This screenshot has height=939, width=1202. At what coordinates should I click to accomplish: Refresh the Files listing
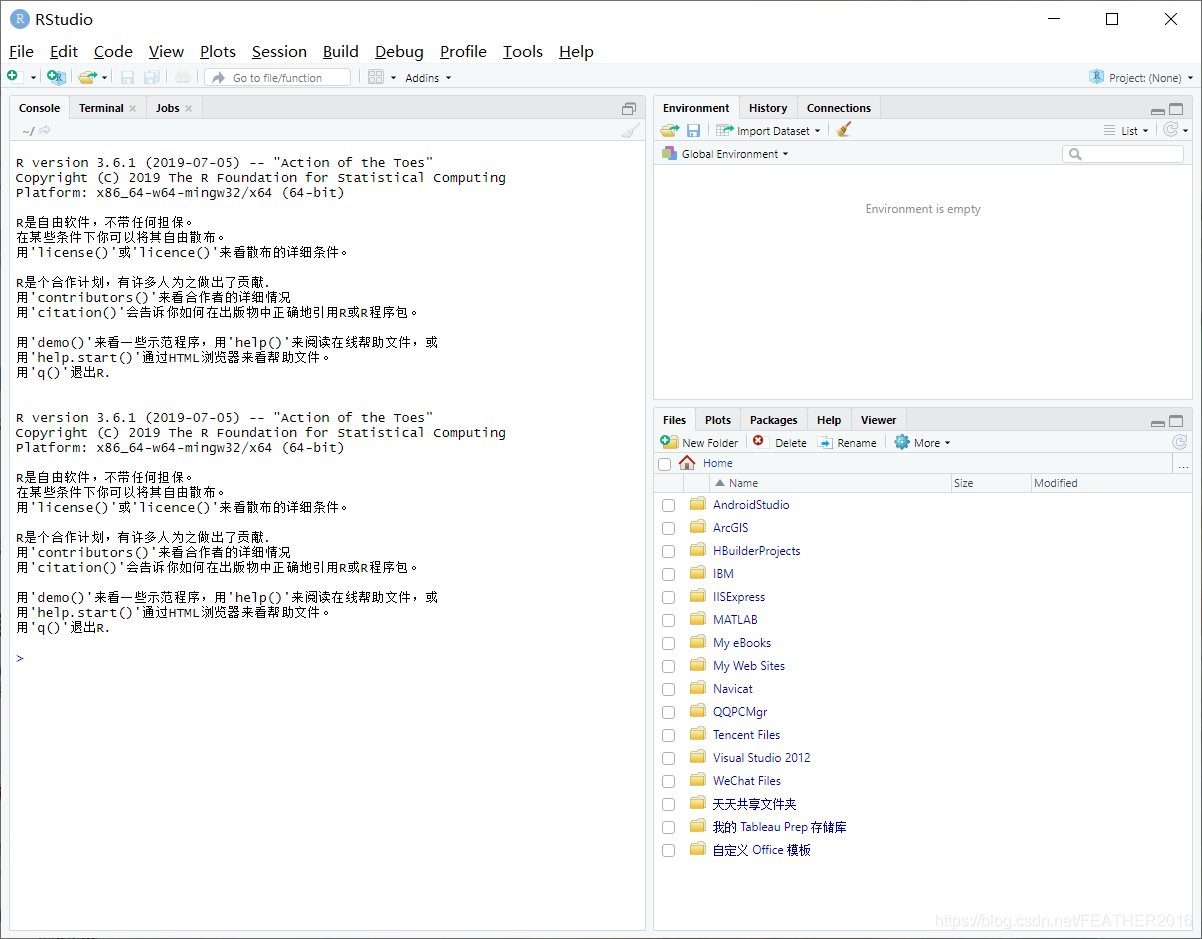(1180, 442)
